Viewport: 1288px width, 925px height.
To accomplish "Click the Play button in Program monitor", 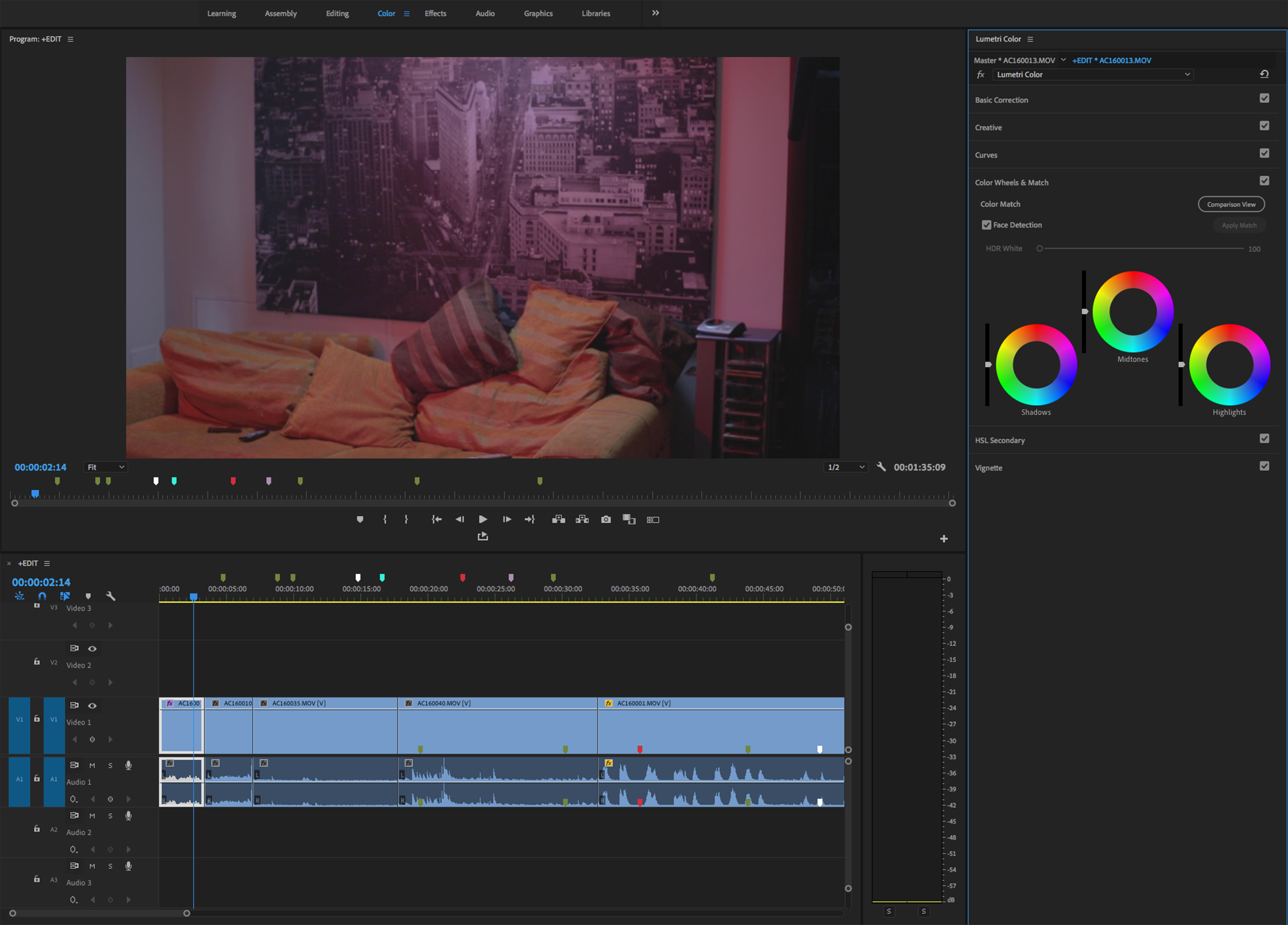I will (x=483, y=519).
